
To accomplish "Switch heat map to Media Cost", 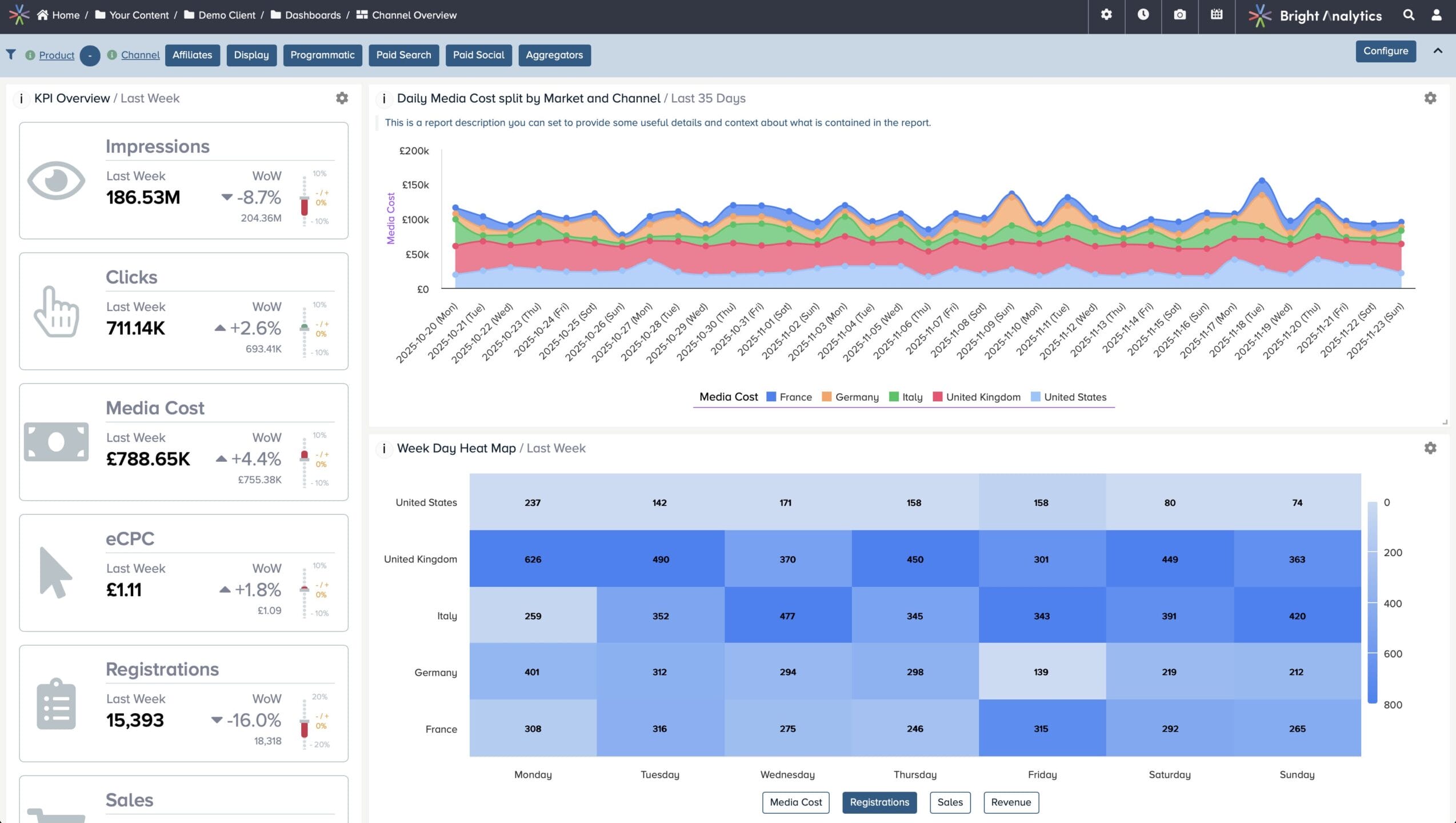I will (x=795, y=802).
